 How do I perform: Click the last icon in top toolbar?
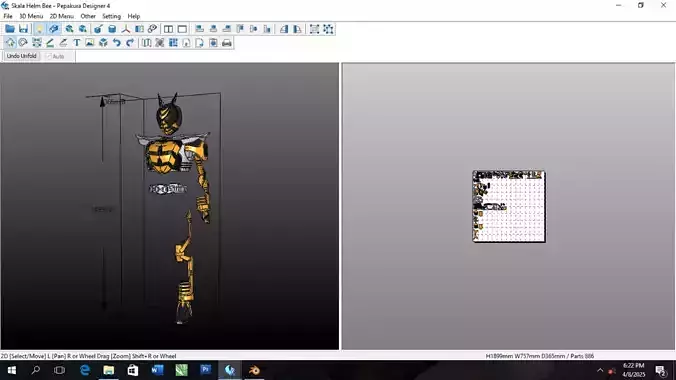[x=328, y=29]
